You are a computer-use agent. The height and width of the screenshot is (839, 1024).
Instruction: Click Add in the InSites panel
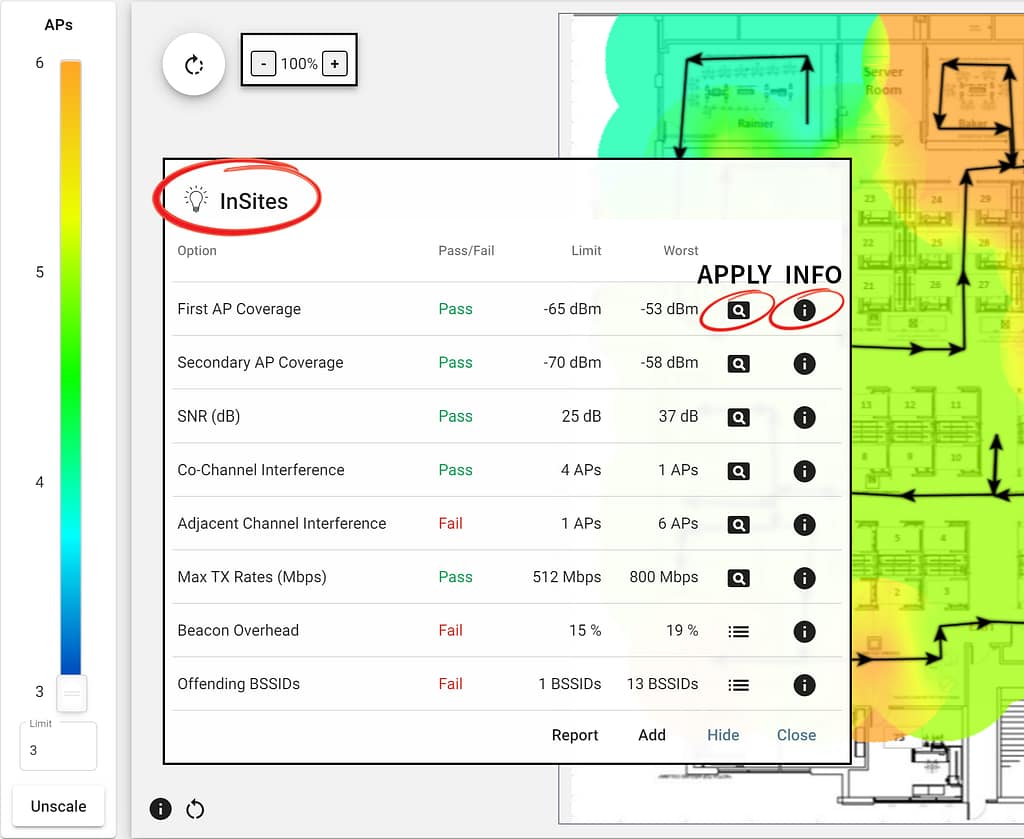click(652, 735)
